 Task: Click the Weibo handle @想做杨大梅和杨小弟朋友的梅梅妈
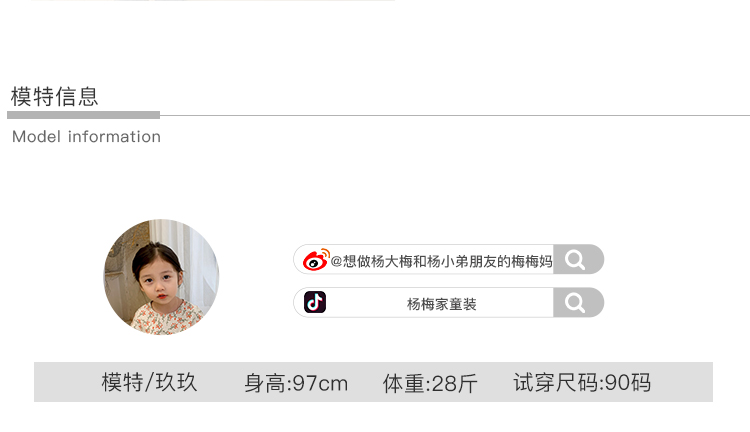coord(441,261)
